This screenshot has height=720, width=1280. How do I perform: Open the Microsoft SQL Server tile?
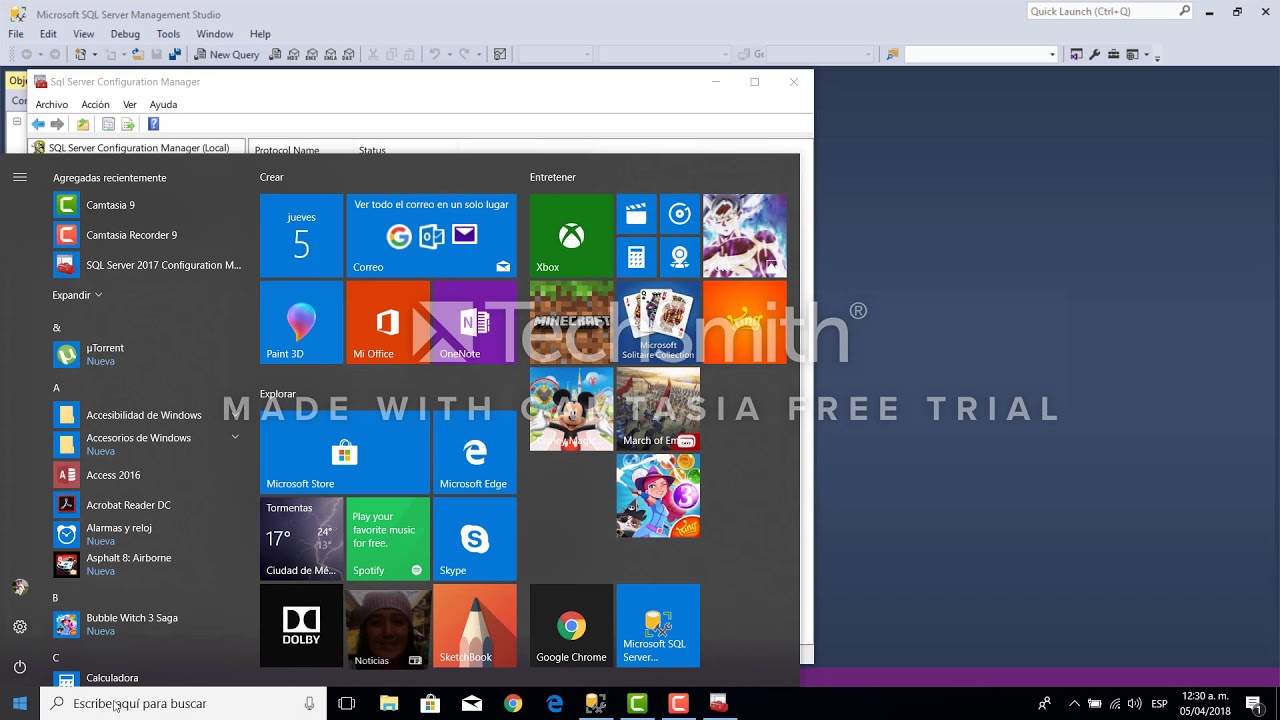point(658,626)
